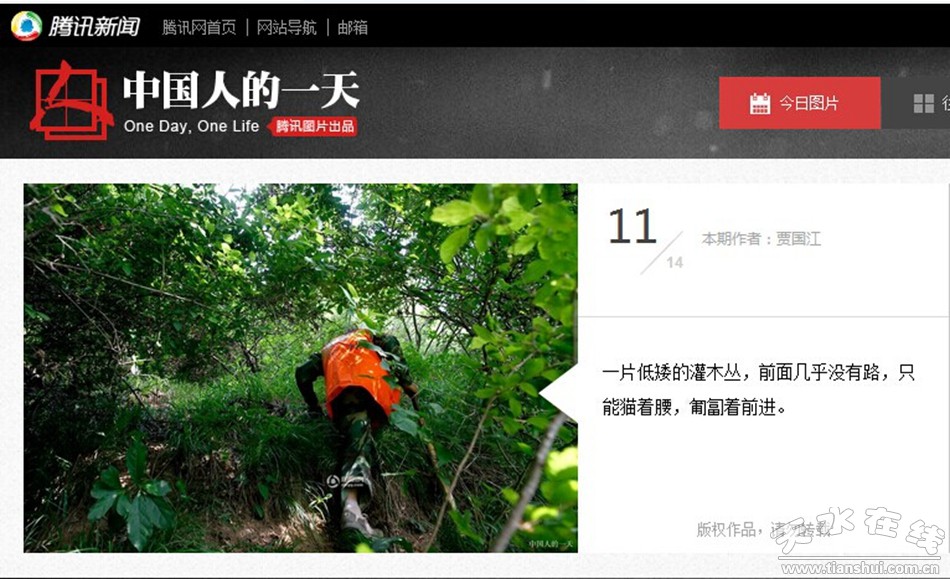The height and width of the screenshot is (579, 950).
Task: Click the Tencent News penguin logo icon
Action: (26, 26)
